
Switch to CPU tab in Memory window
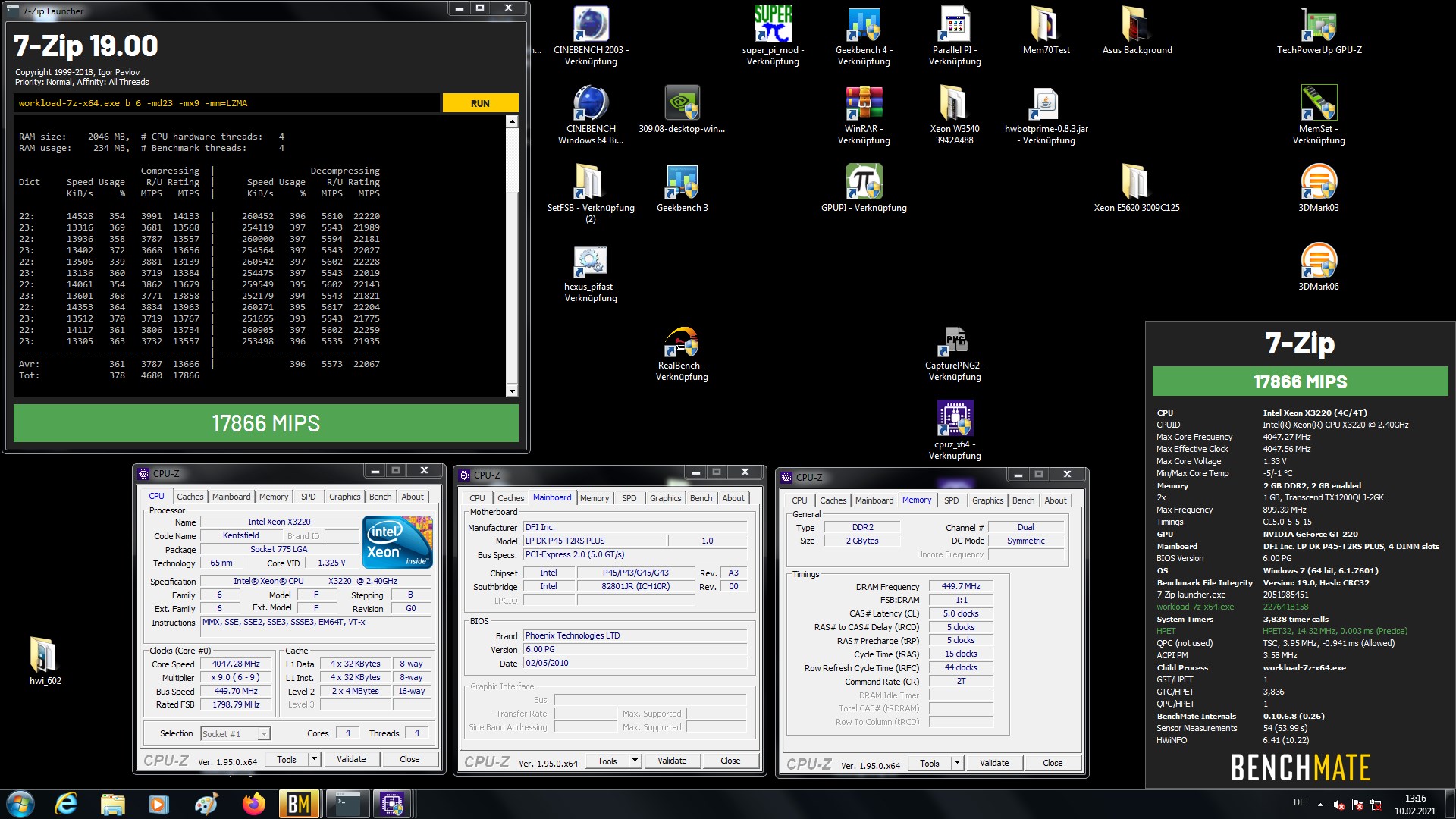[x=799, y=500]
